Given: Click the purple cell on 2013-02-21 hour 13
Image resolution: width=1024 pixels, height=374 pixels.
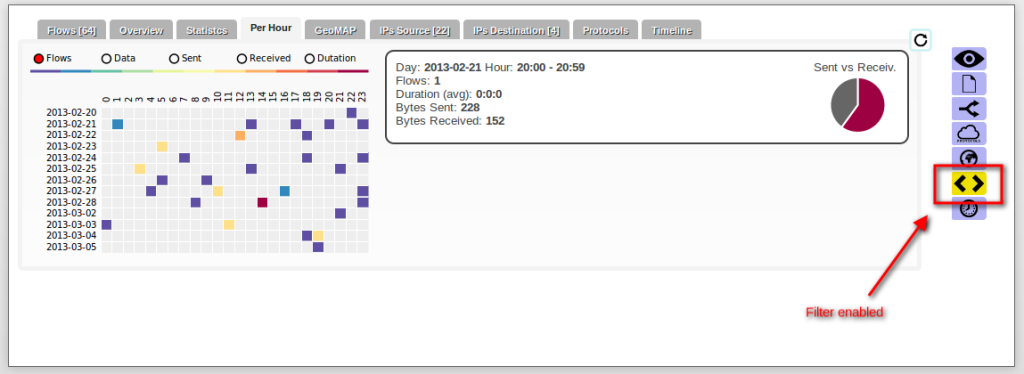Looking at the screenshot, I should click(x=251, y=124).
